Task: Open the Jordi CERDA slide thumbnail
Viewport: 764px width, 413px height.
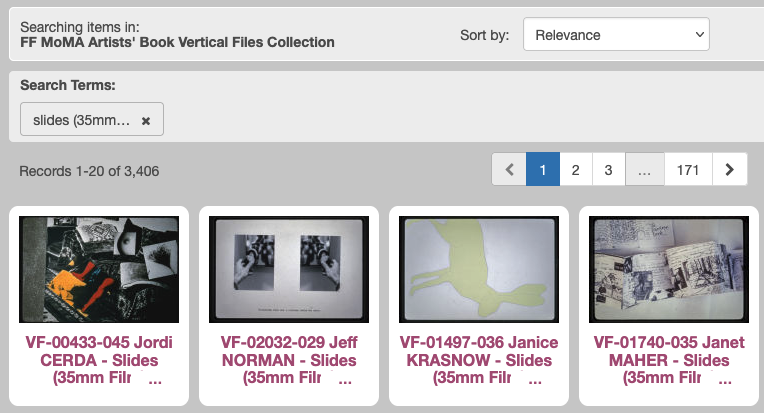Action: tap(99, 269)
